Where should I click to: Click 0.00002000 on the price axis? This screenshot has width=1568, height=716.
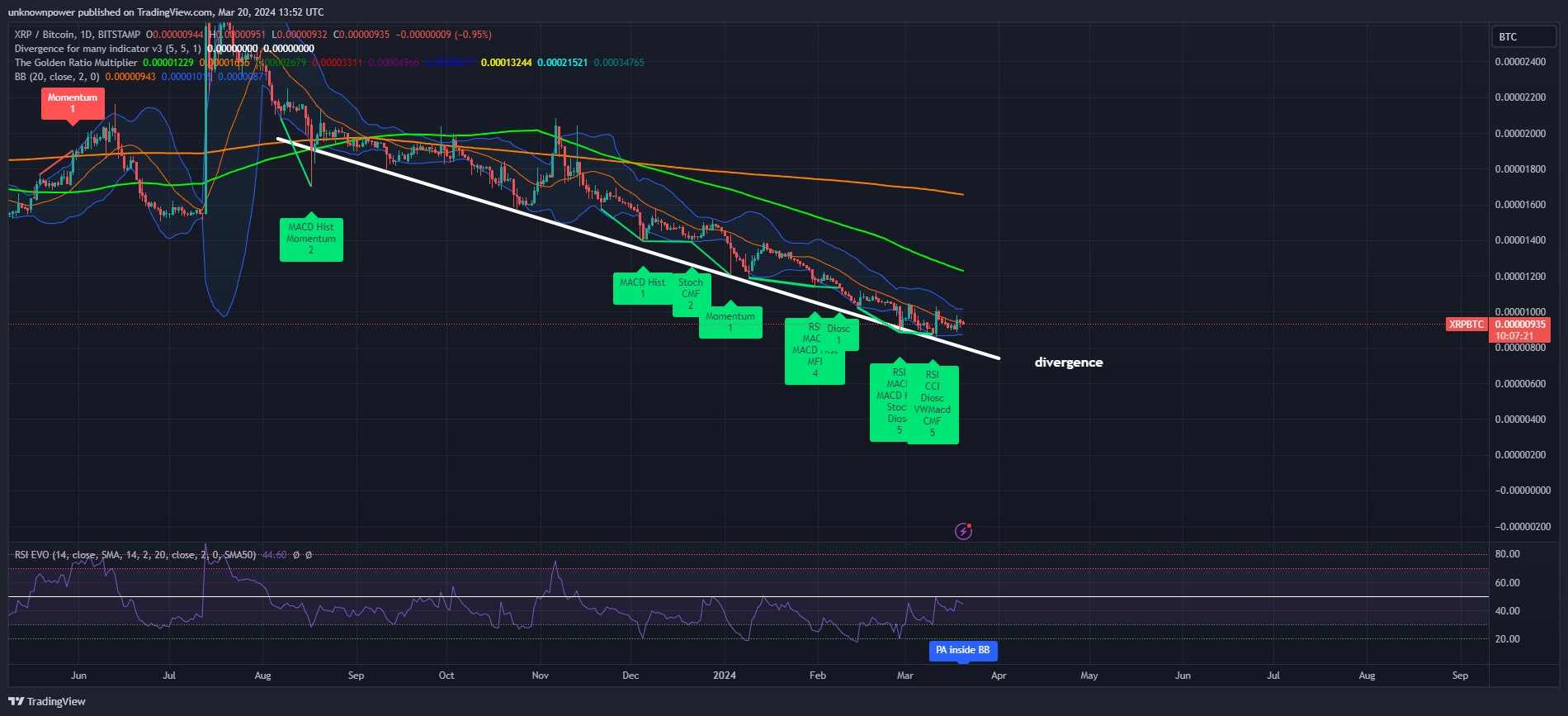pyautogui.click(x=1520, y=134)
